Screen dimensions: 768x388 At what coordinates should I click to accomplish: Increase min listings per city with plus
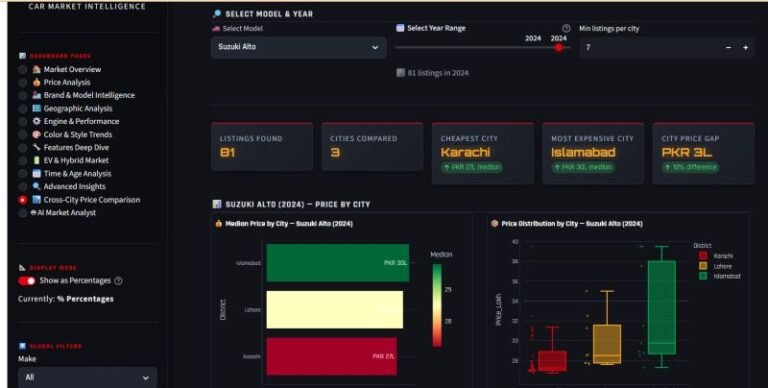(x=745, y=48)
